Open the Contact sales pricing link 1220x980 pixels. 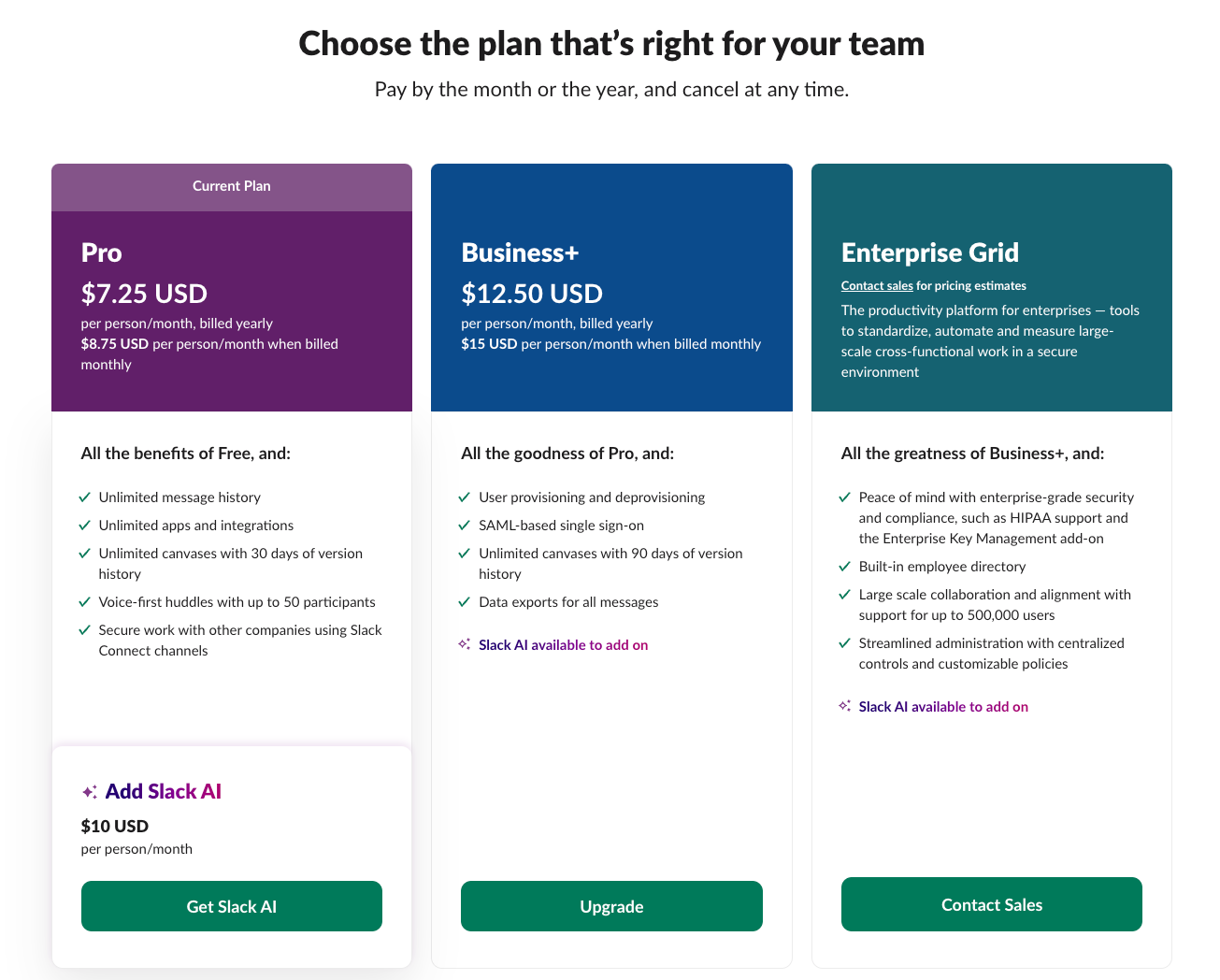coord(877,286)
